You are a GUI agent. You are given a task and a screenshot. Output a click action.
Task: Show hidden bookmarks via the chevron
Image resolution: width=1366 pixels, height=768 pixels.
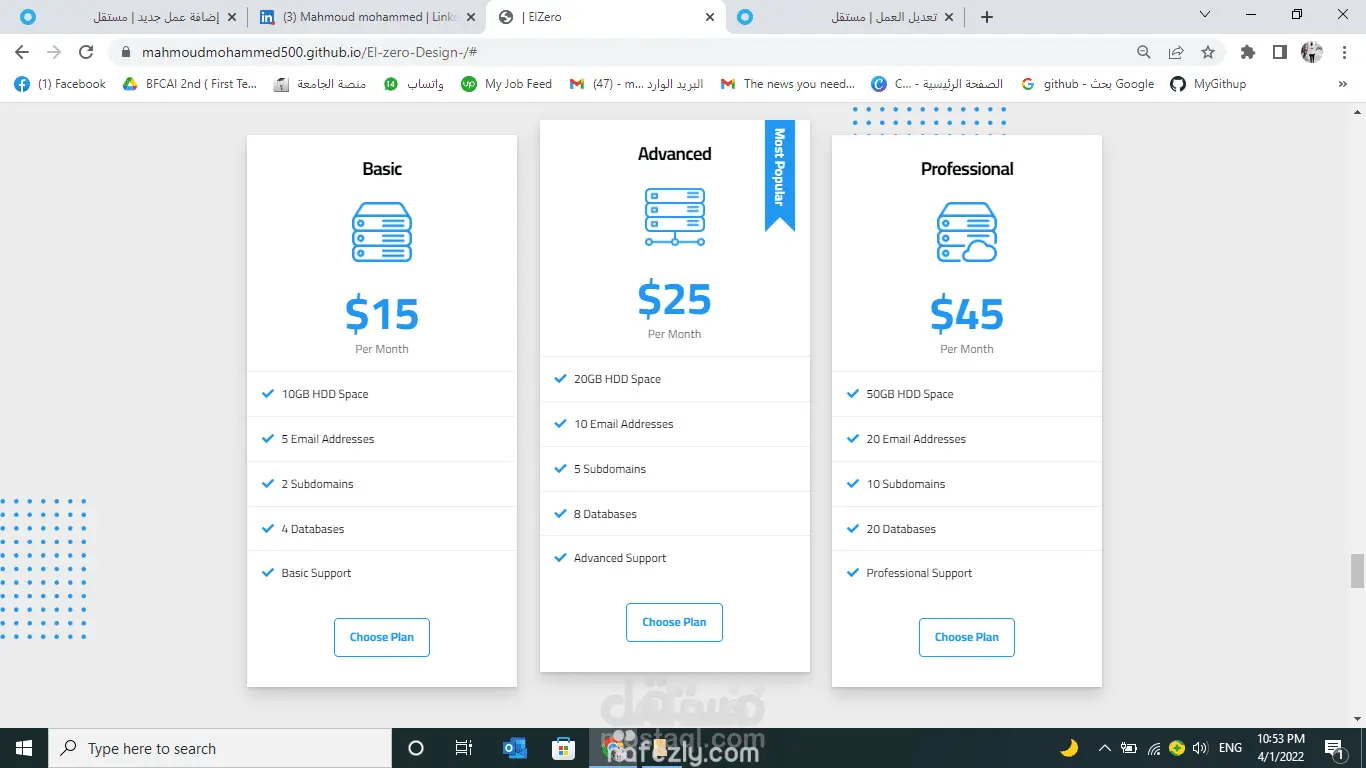point(1343,84)
